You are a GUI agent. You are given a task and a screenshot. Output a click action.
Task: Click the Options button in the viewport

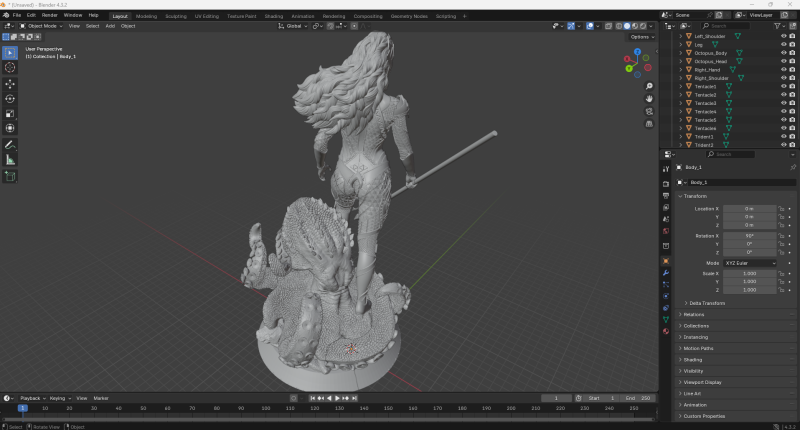[x=642, y=37]
